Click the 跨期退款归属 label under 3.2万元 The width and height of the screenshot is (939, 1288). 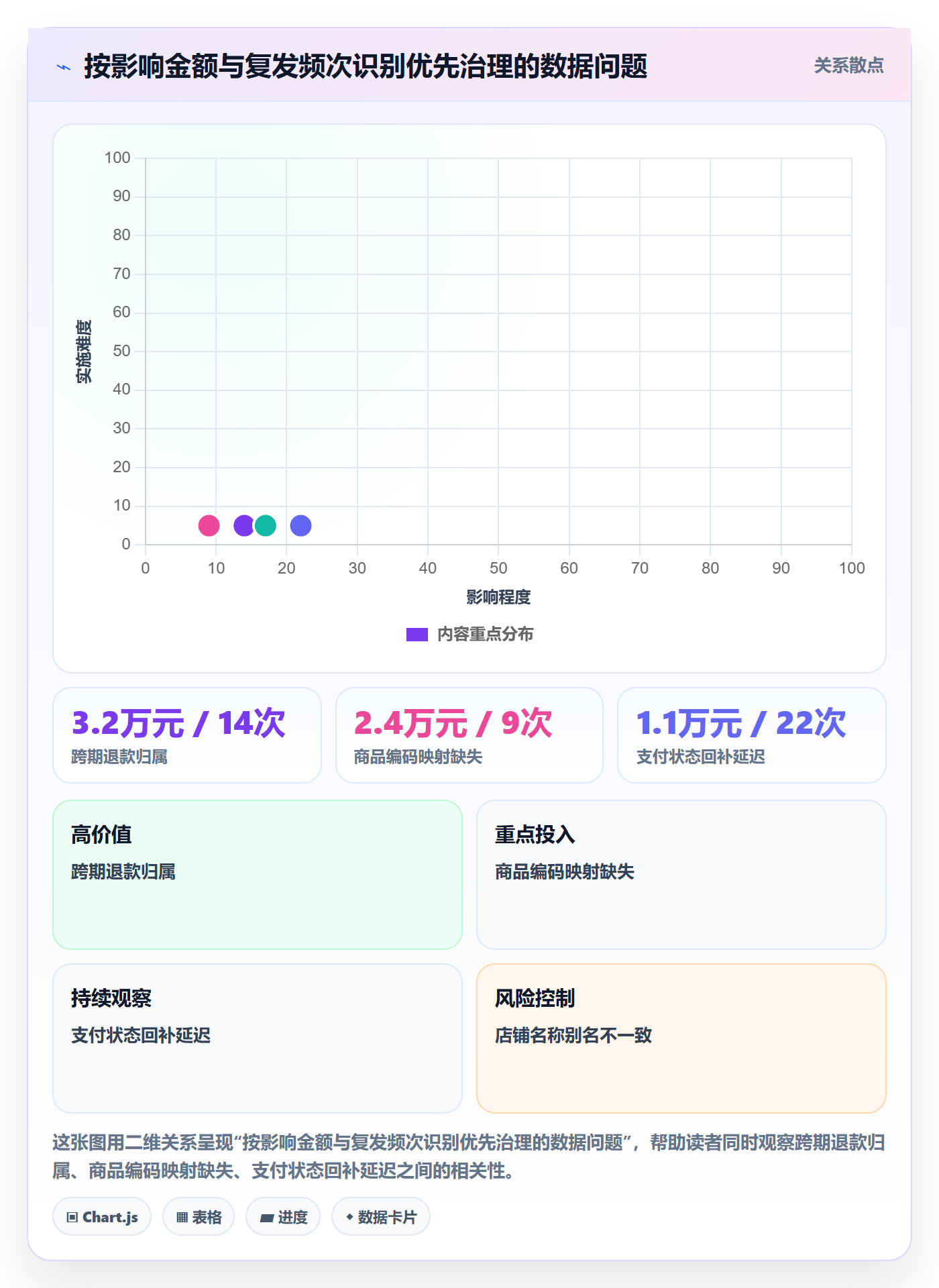tap(119, 757)
